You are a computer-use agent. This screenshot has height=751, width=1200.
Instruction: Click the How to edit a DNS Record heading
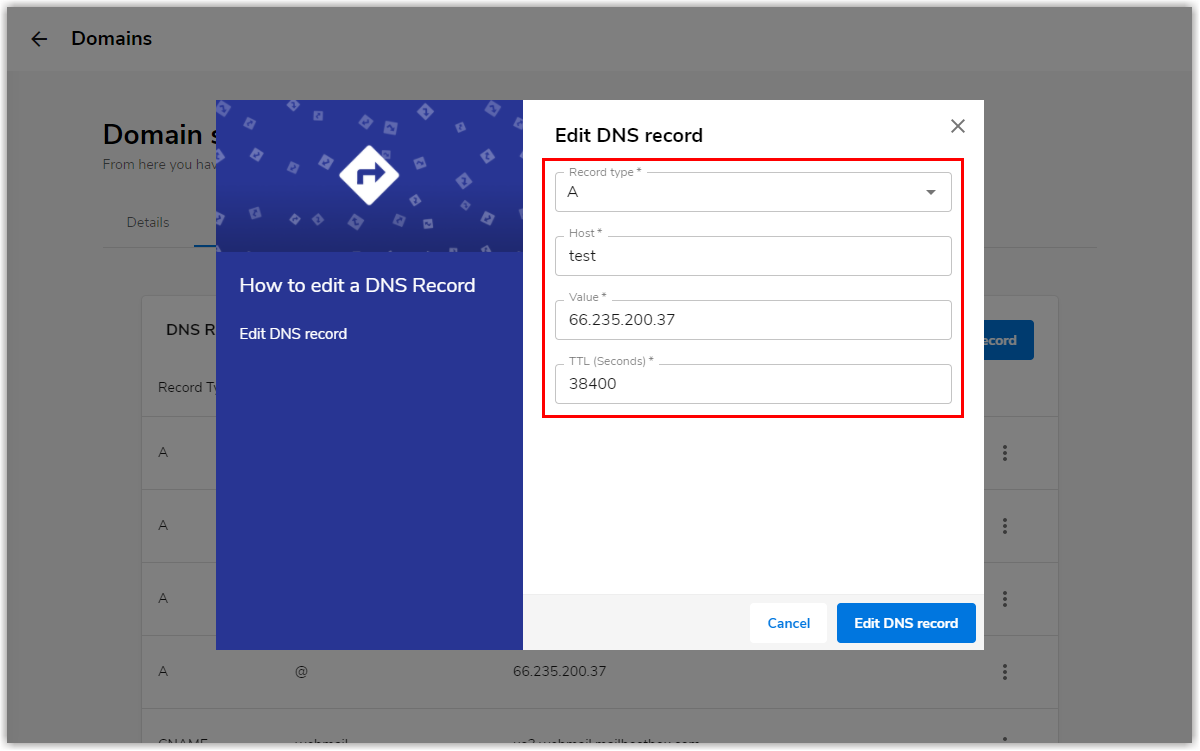357,286
